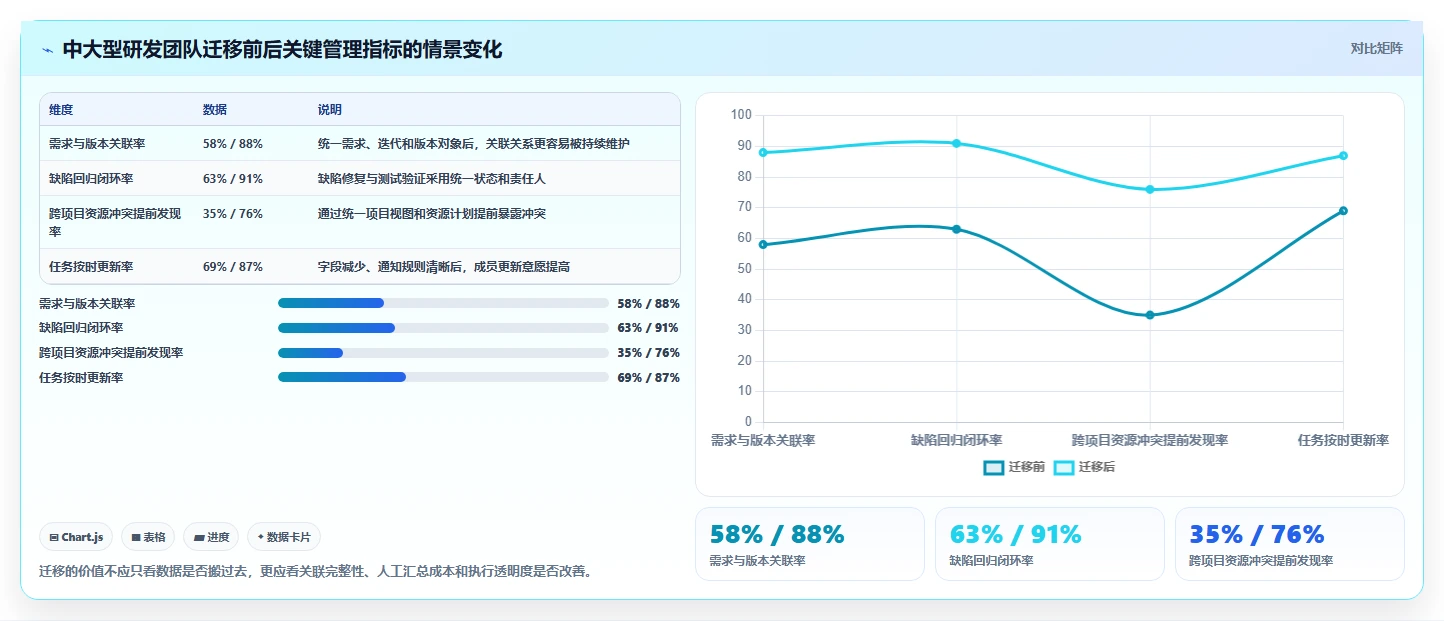The height and width of the screenshot is (621, 1444).
Task: Click the 迁移前 point at 需求与版本关联率 (58)
Action: [763, 244]
